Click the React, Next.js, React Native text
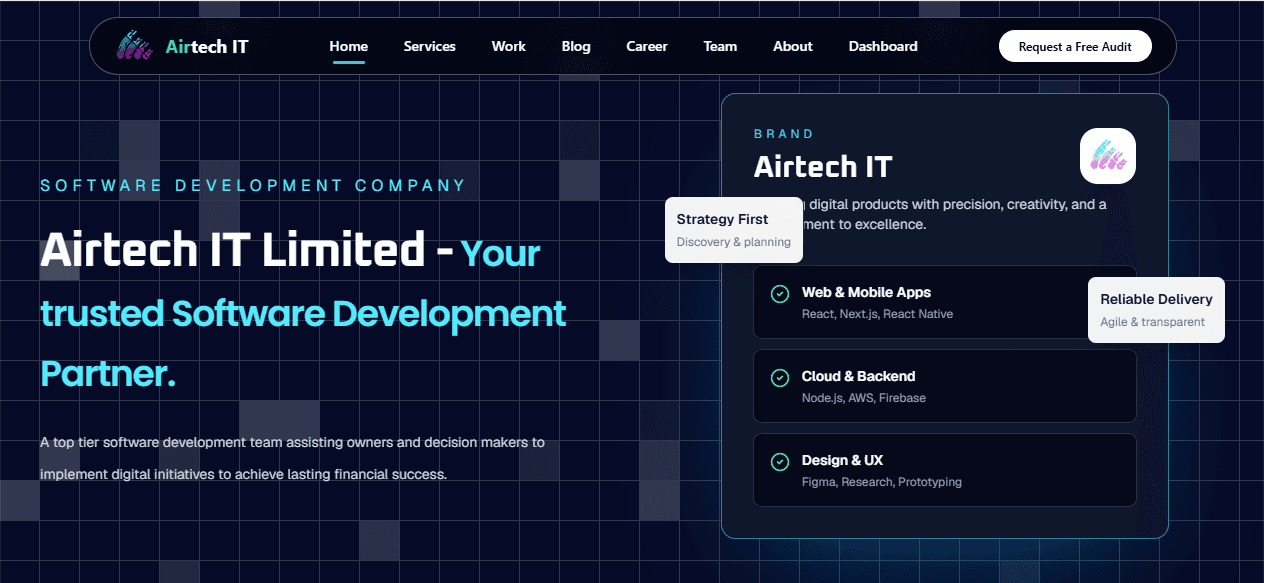This screenshot has height=583, width=1264. click(877, 314)
